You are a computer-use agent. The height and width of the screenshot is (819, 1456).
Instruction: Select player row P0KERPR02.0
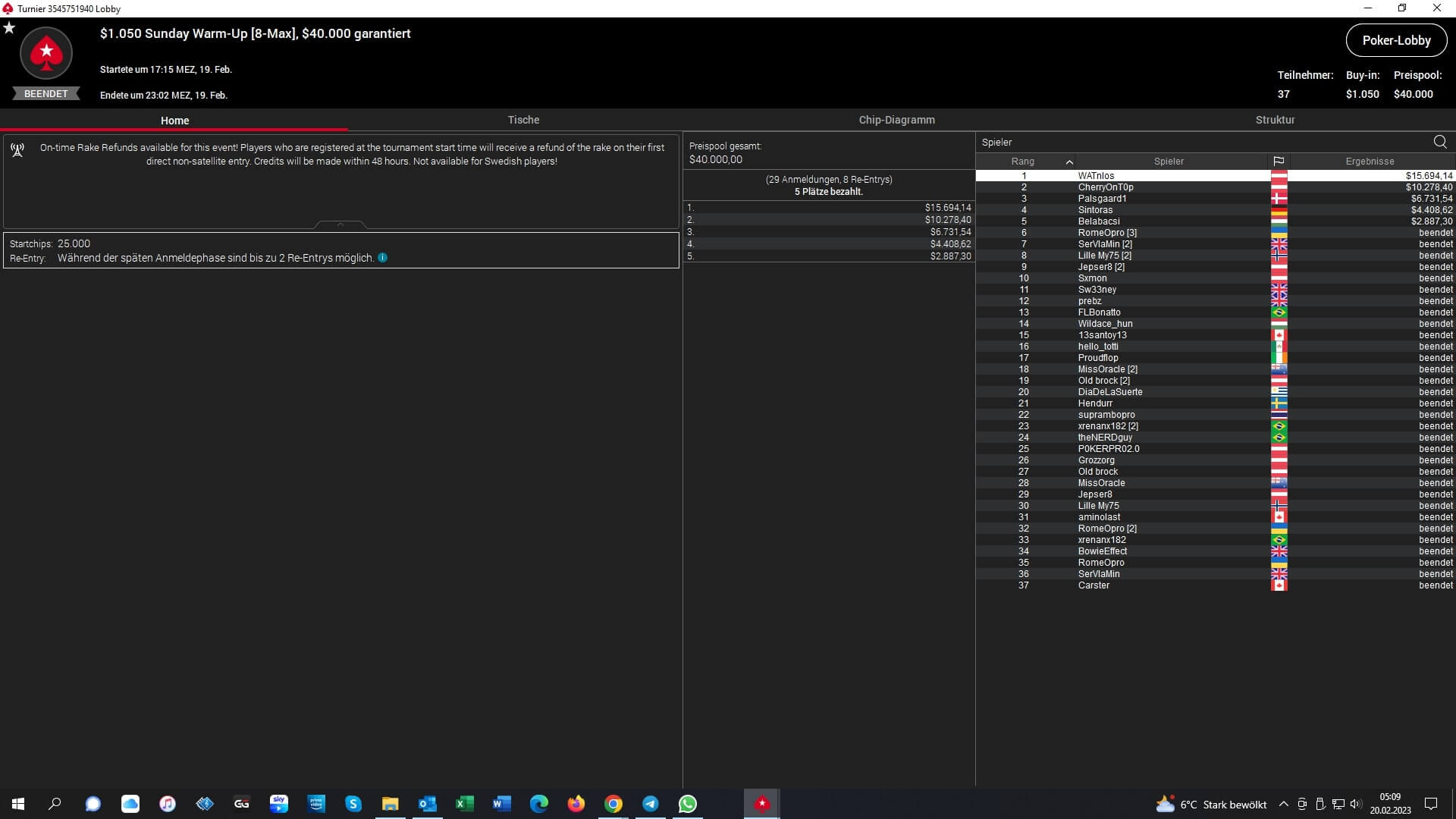(x=1215, y=449)
